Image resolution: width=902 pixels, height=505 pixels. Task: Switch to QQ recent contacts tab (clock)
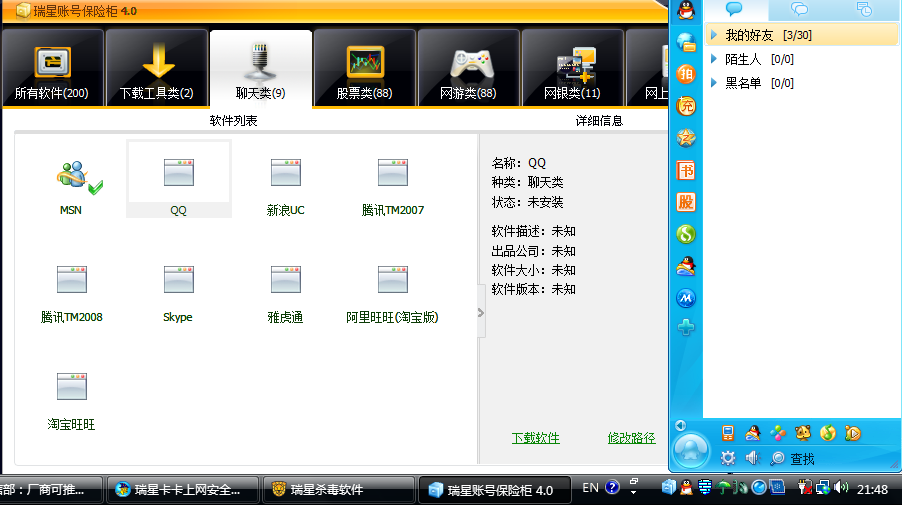click(865, 9)
